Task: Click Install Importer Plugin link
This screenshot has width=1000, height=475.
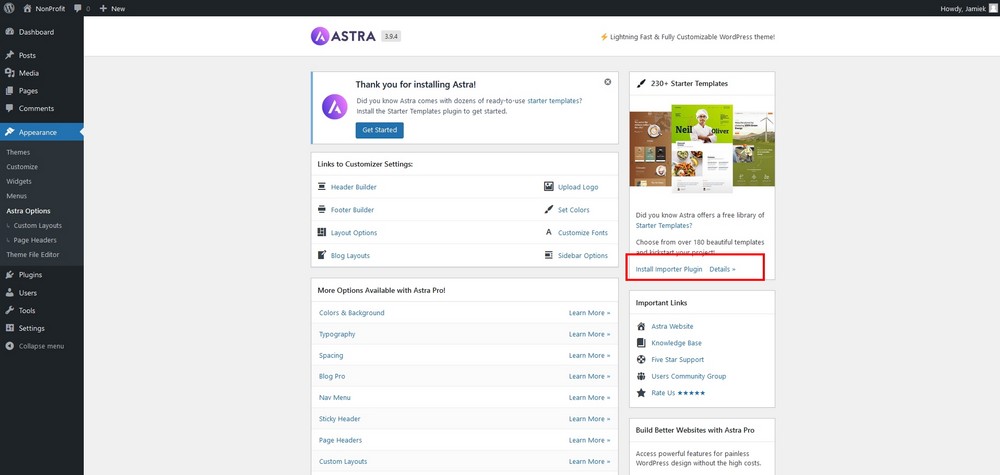Action: [669, 269]
